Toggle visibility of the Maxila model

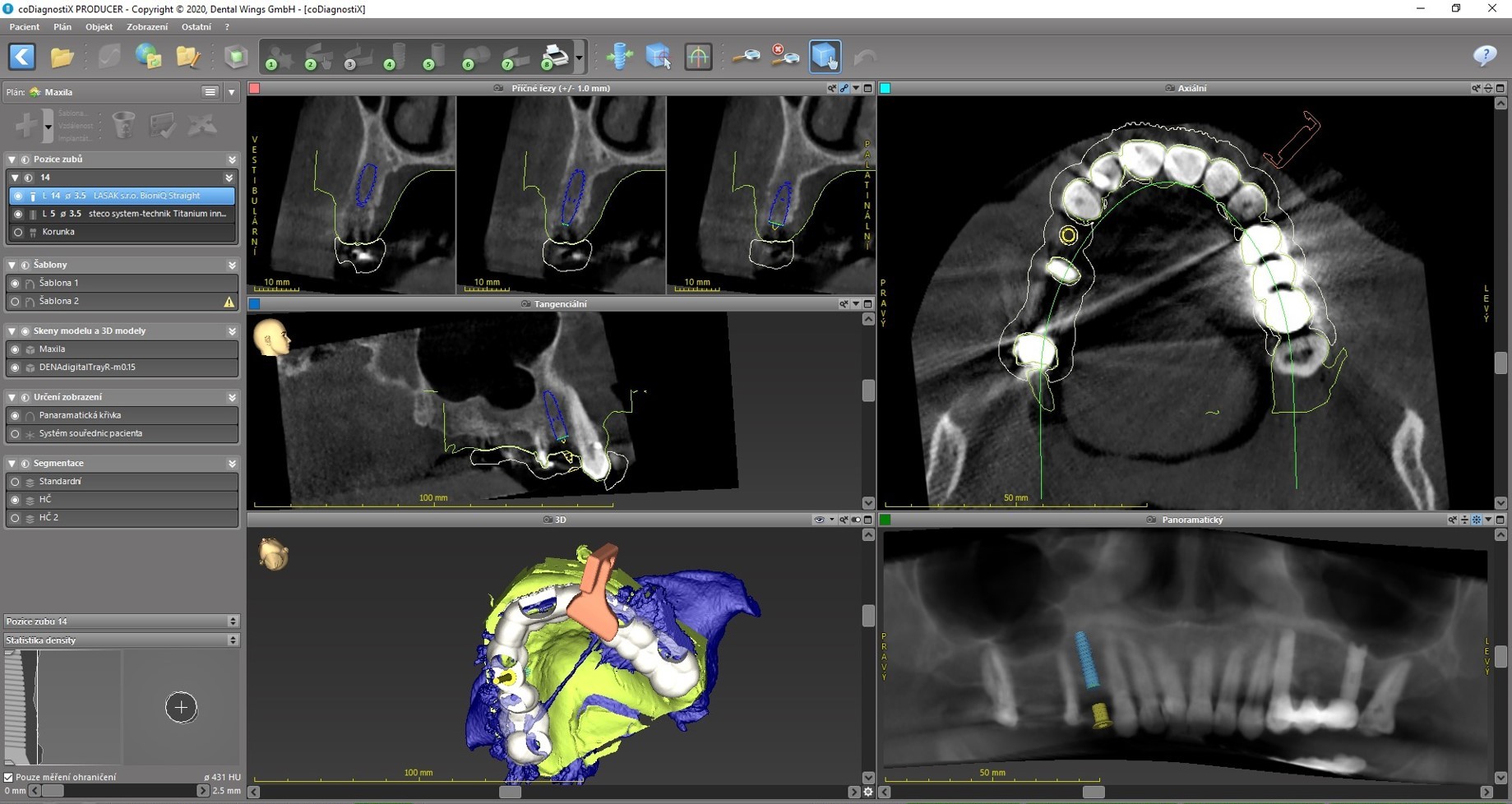(15, 349)
